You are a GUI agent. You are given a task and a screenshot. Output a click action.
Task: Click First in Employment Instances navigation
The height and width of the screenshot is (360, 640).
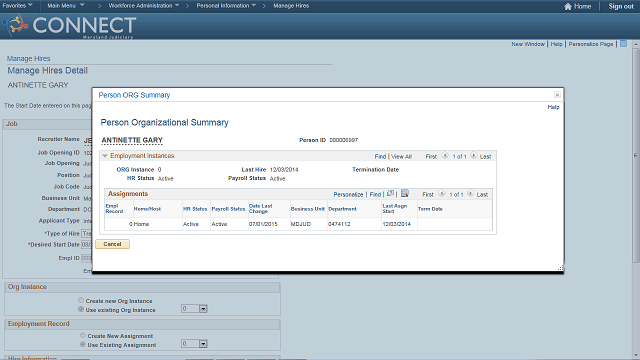pyautogui.click(x=431, y=156)
